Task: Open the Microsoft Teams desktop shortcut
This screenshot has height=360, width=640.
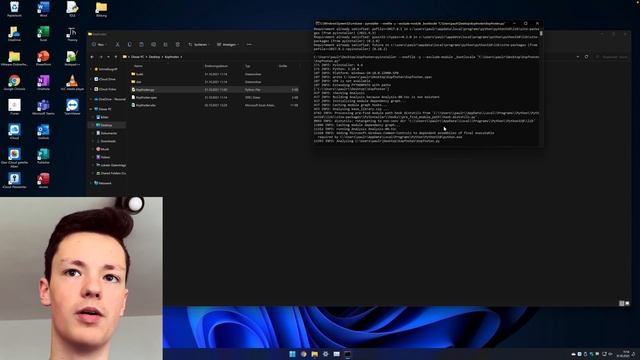Action: pos(43,107)
